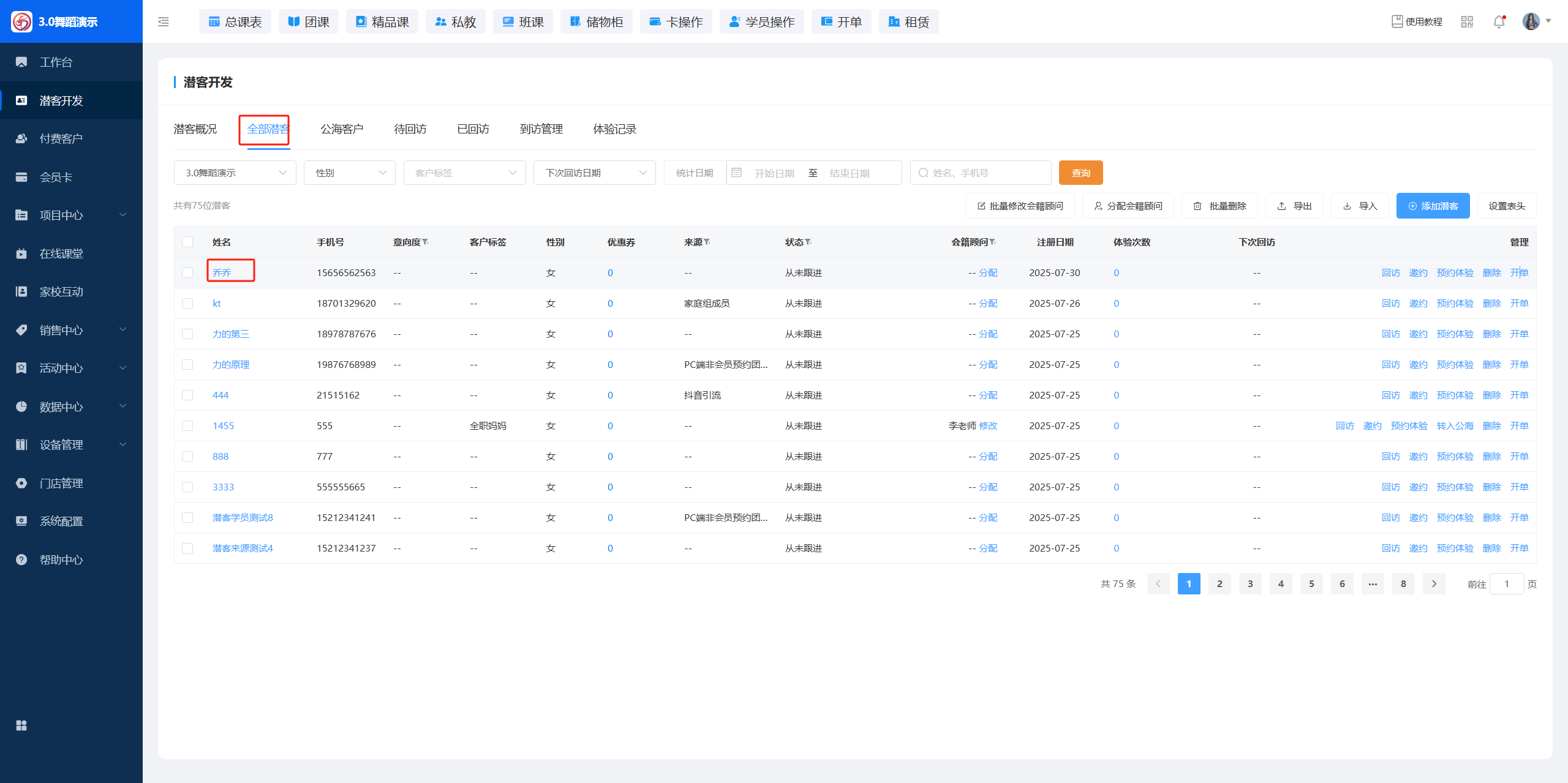
Task: Click the notification bell icon
Action: coord(1499,22)
